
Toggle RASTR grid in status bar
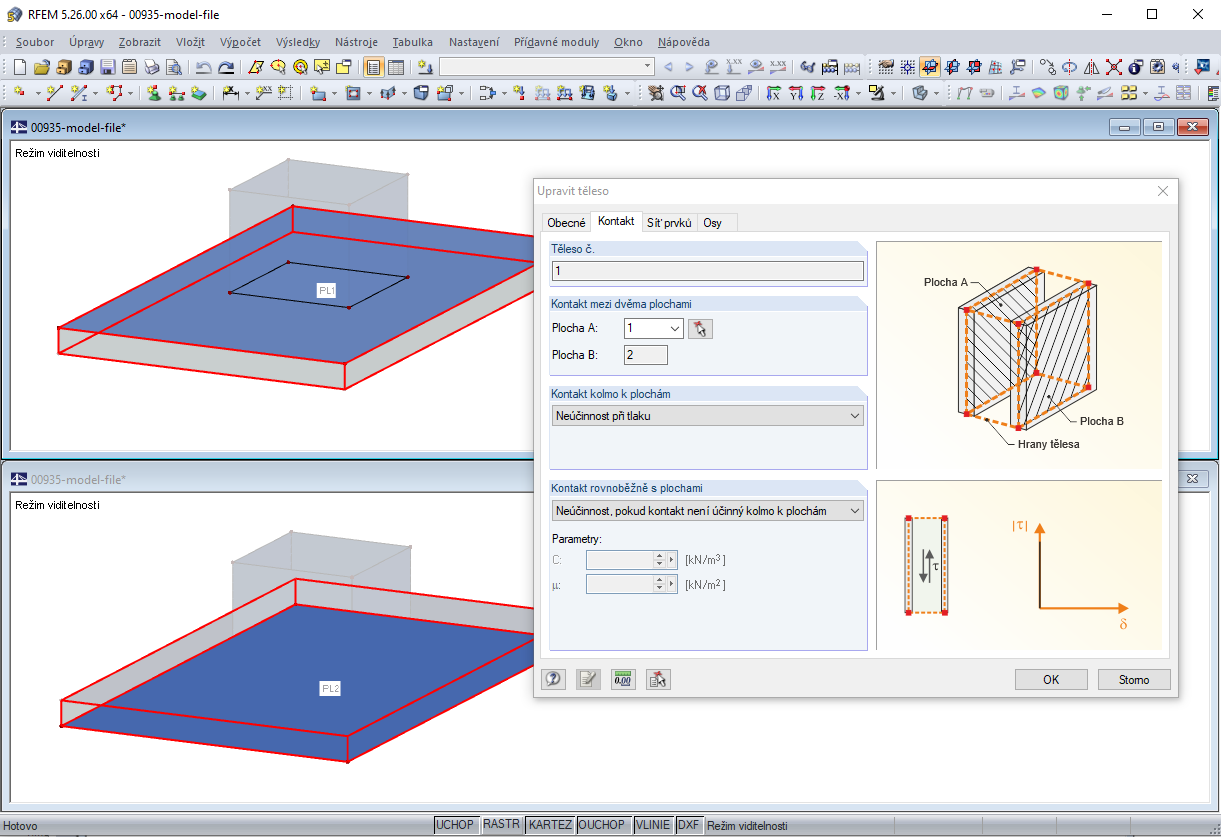click(x=501, y=826)
